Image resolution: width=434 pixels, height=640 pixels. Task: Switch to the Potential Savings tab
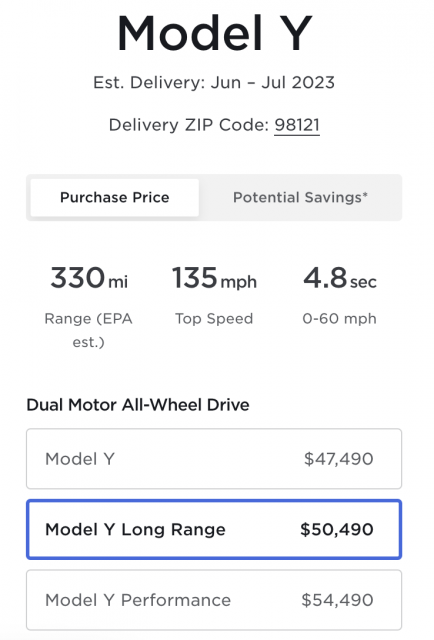coord(300,198)
